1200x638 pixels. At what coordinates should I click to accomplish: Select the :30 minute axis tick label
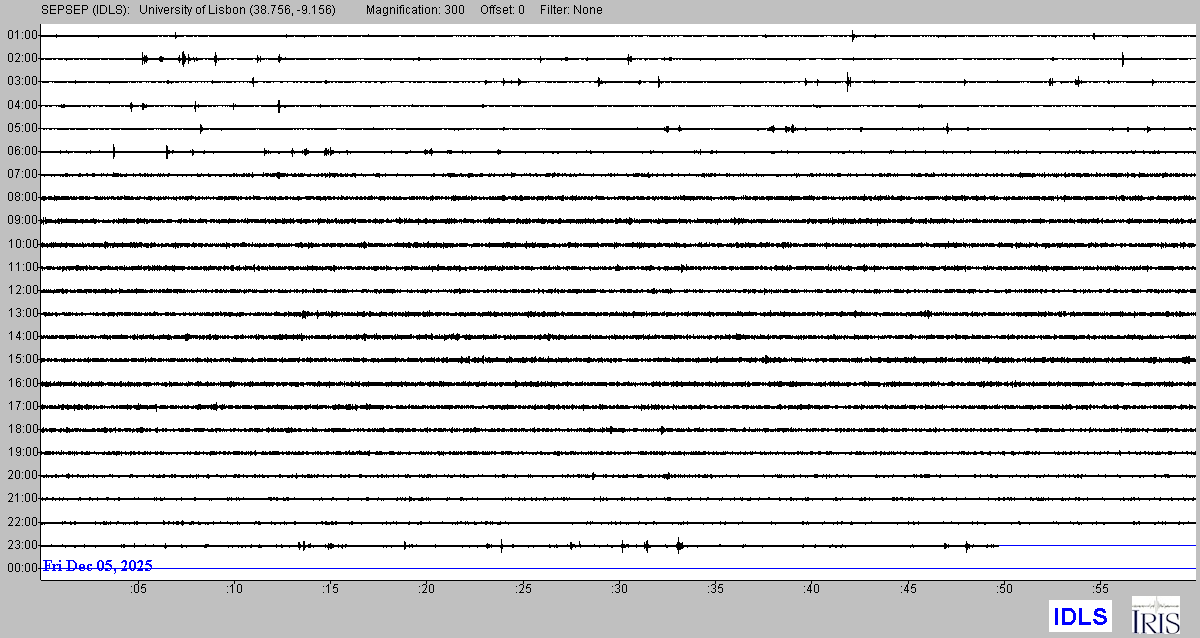[618, 589]
